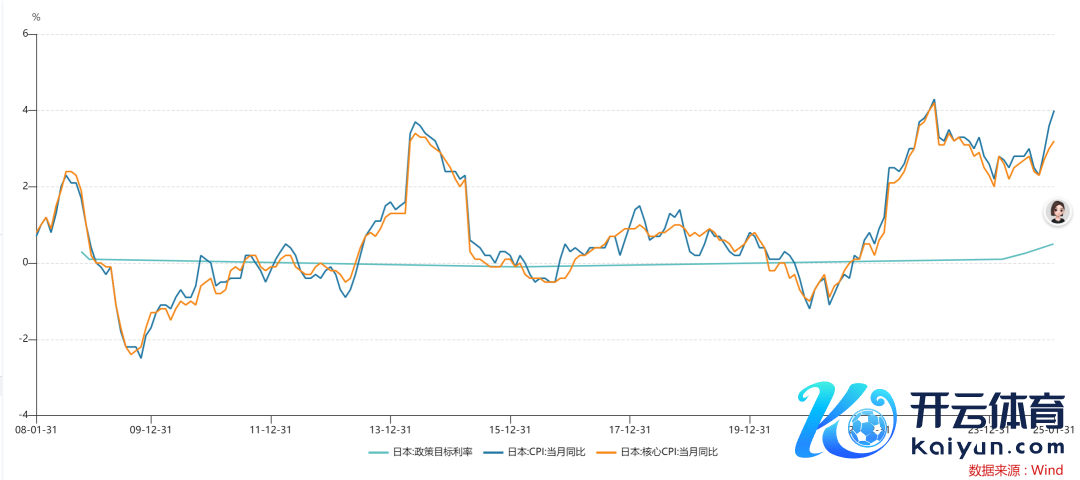This screenshot has height=480, width=1080.
Task: Click the 13-12-31 date on the x-axis
Action: 390,429
